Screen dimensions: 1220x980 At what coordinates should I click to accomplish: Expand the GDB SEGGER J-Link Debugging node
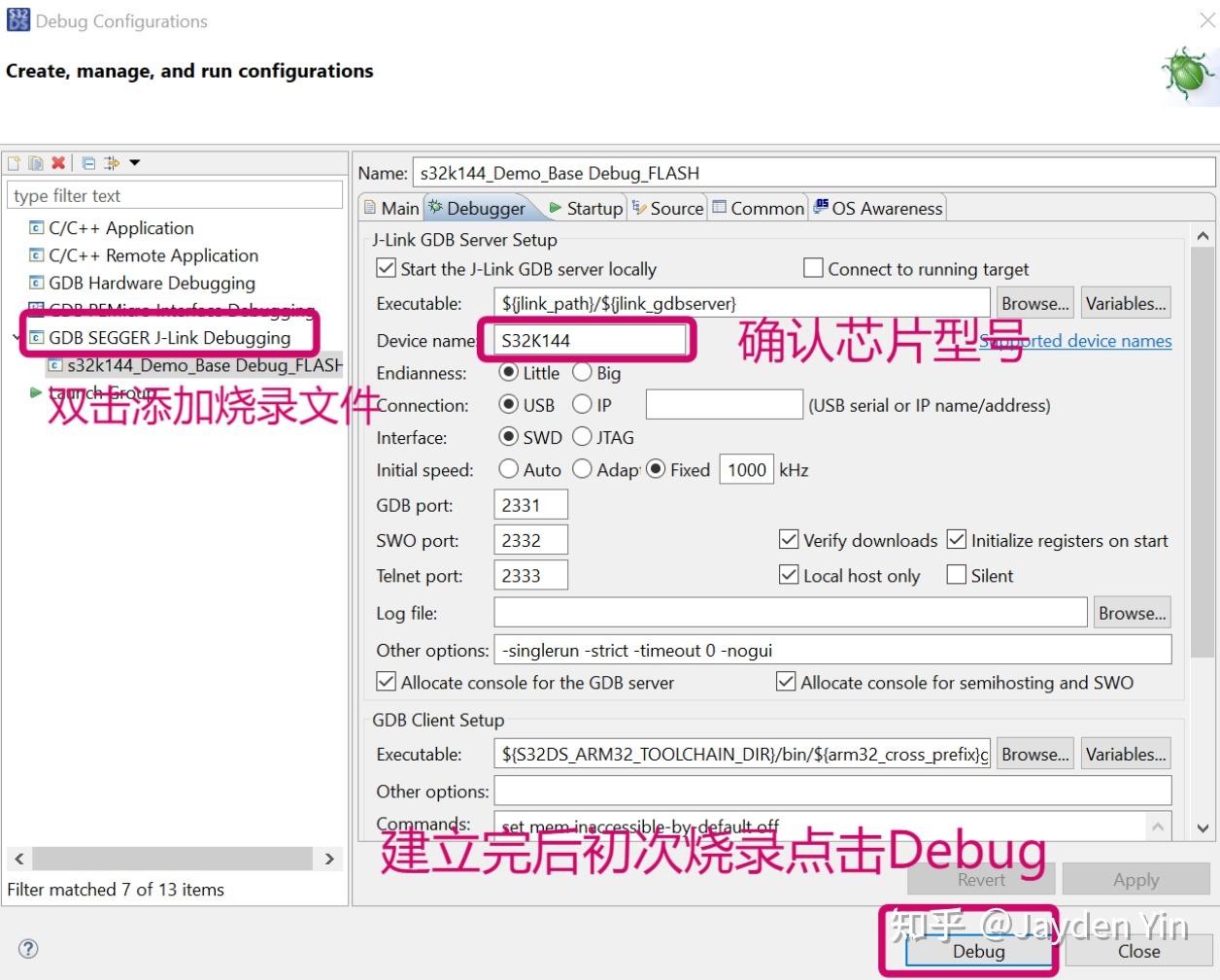click(x=16, y=337)
